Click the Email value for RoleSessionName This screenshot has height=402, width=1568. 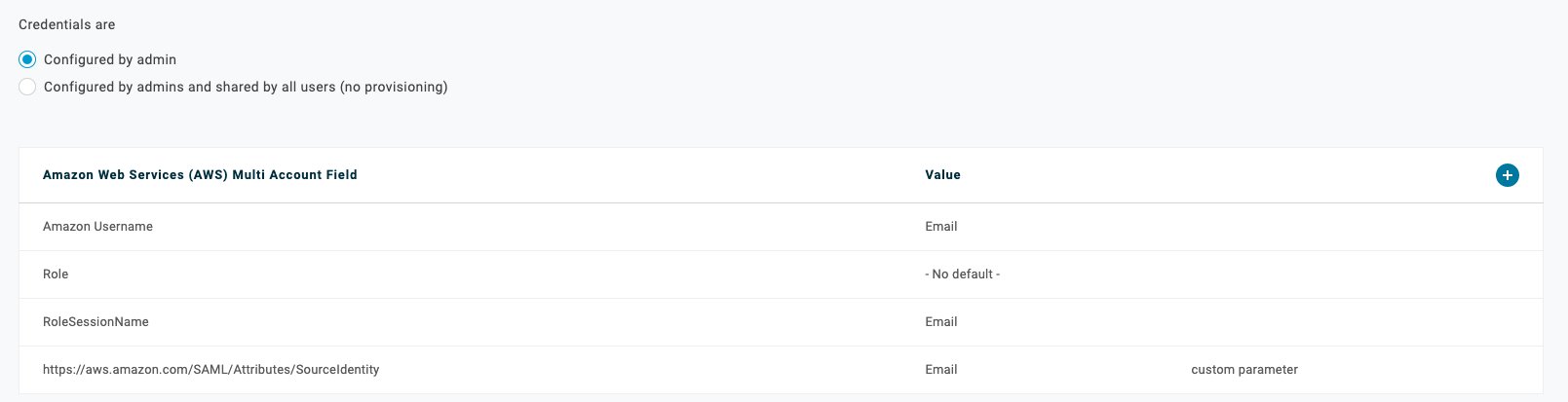[x=941, y=322]
